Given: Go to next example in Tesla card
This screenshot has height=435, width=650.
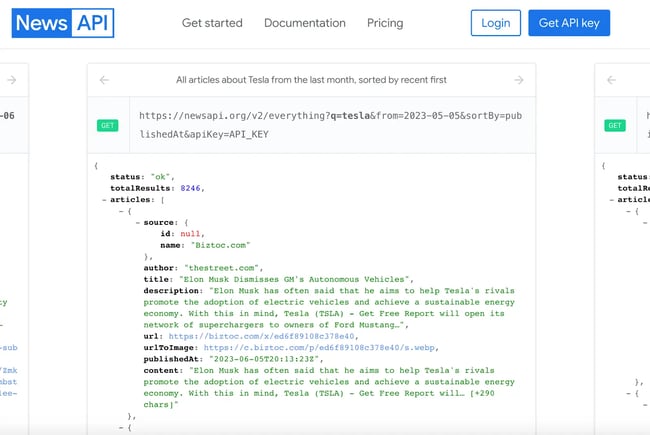Looking at the screenshot, I should [519, 80].
